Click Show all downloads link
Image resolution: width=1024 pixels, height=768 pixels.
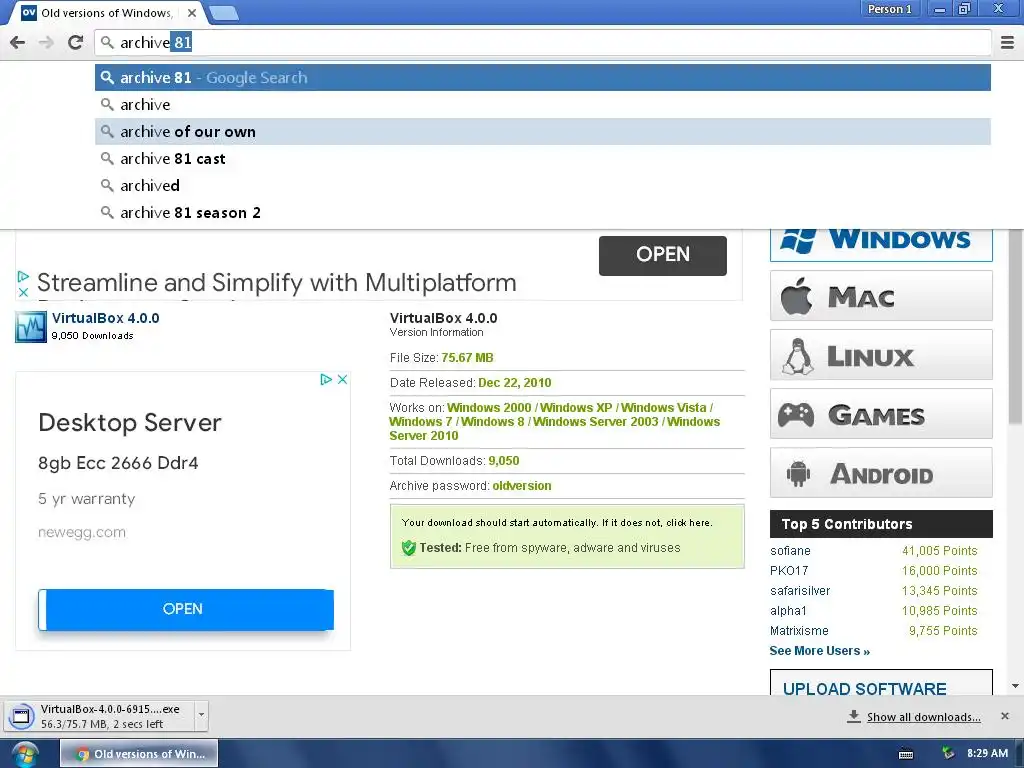click(923, 717)
